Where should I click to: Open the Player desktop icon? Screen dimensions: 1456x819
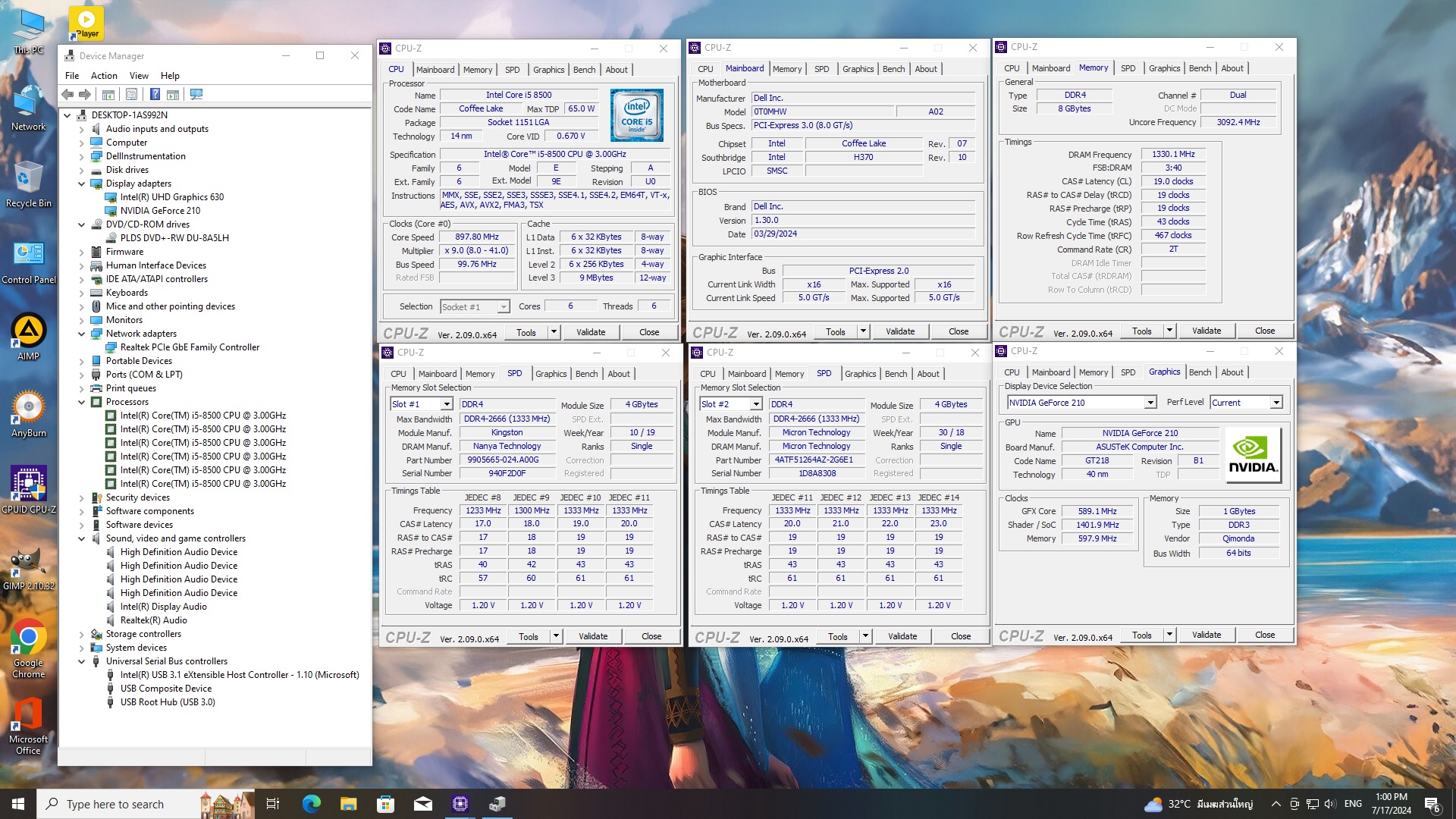pos(86,23)
